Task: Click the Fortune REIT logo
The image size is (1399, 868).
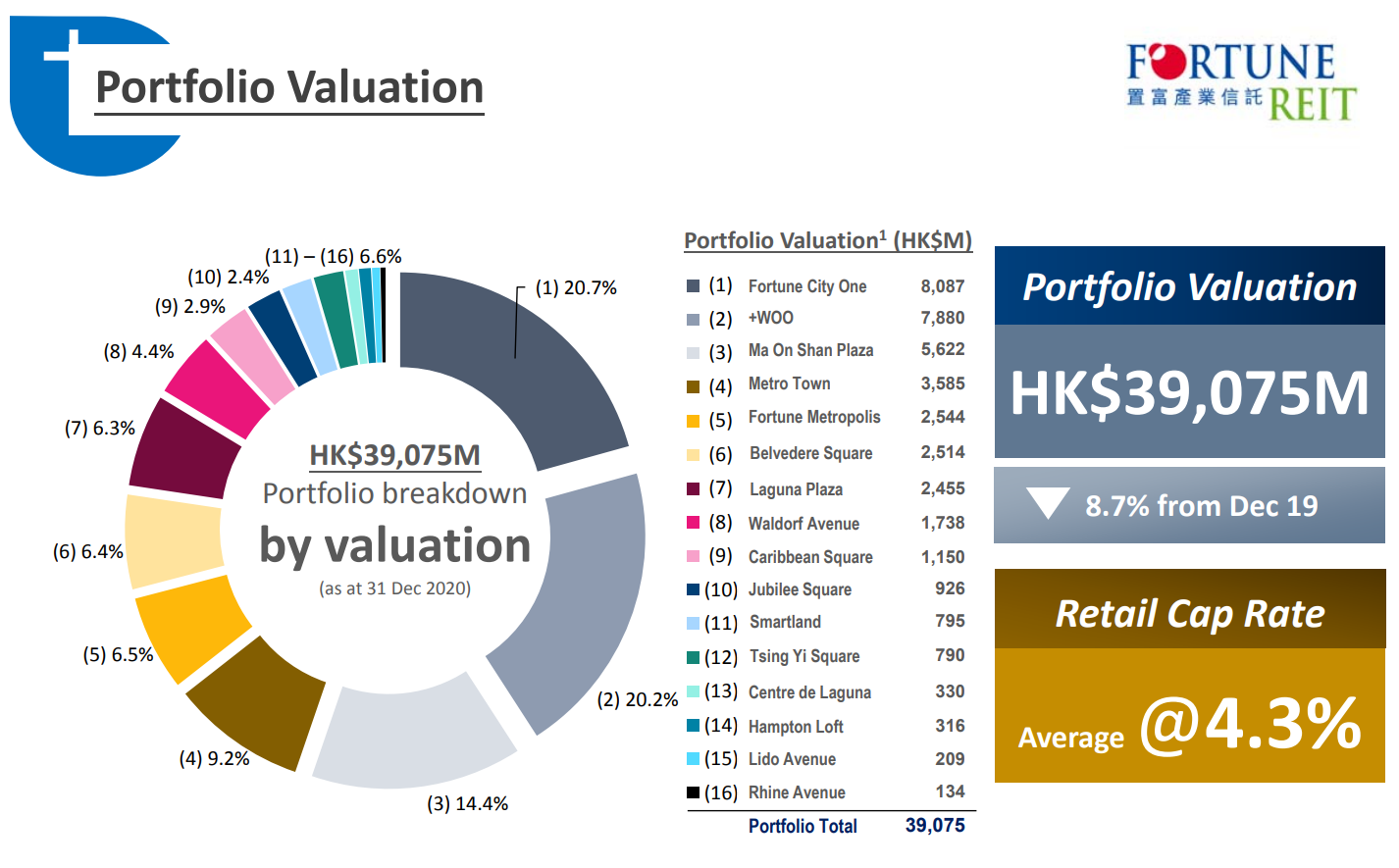Action: (1242, 80)
